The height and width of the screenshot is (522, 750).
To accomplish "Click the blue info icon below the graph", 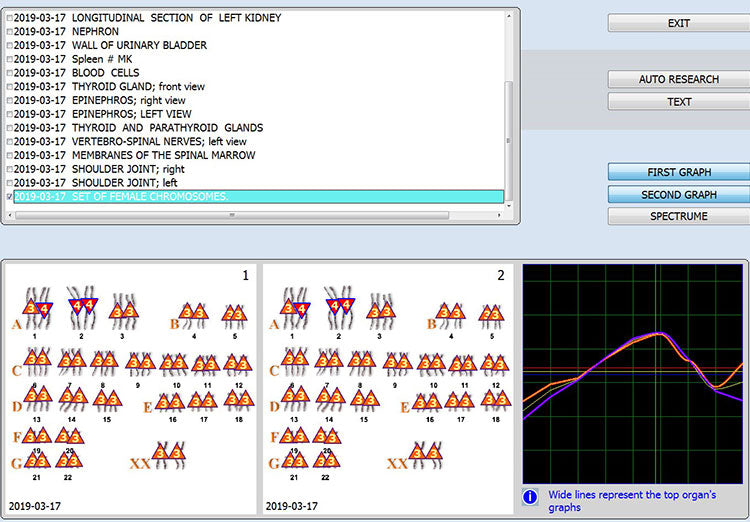I will click(x=530, y=496).
